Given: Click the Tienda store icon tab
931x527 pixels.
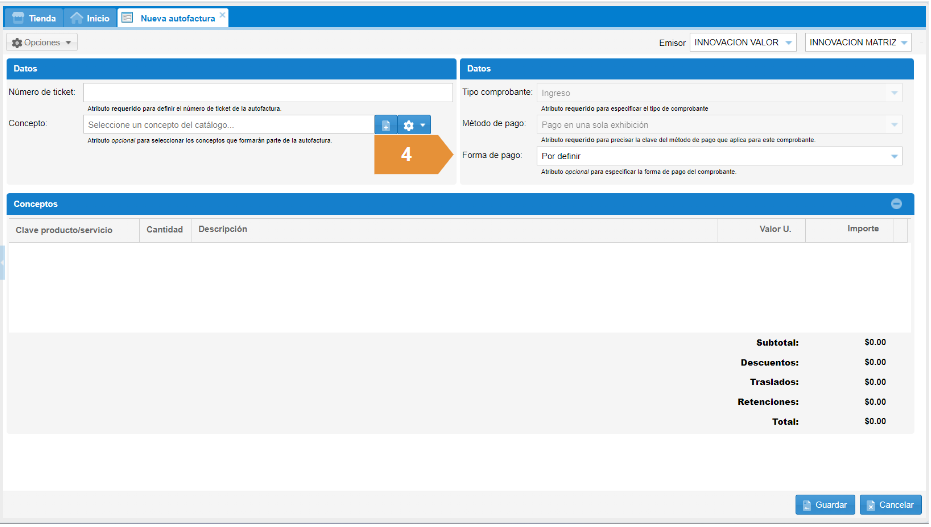Looking at the screenshot, I should 19,18.
